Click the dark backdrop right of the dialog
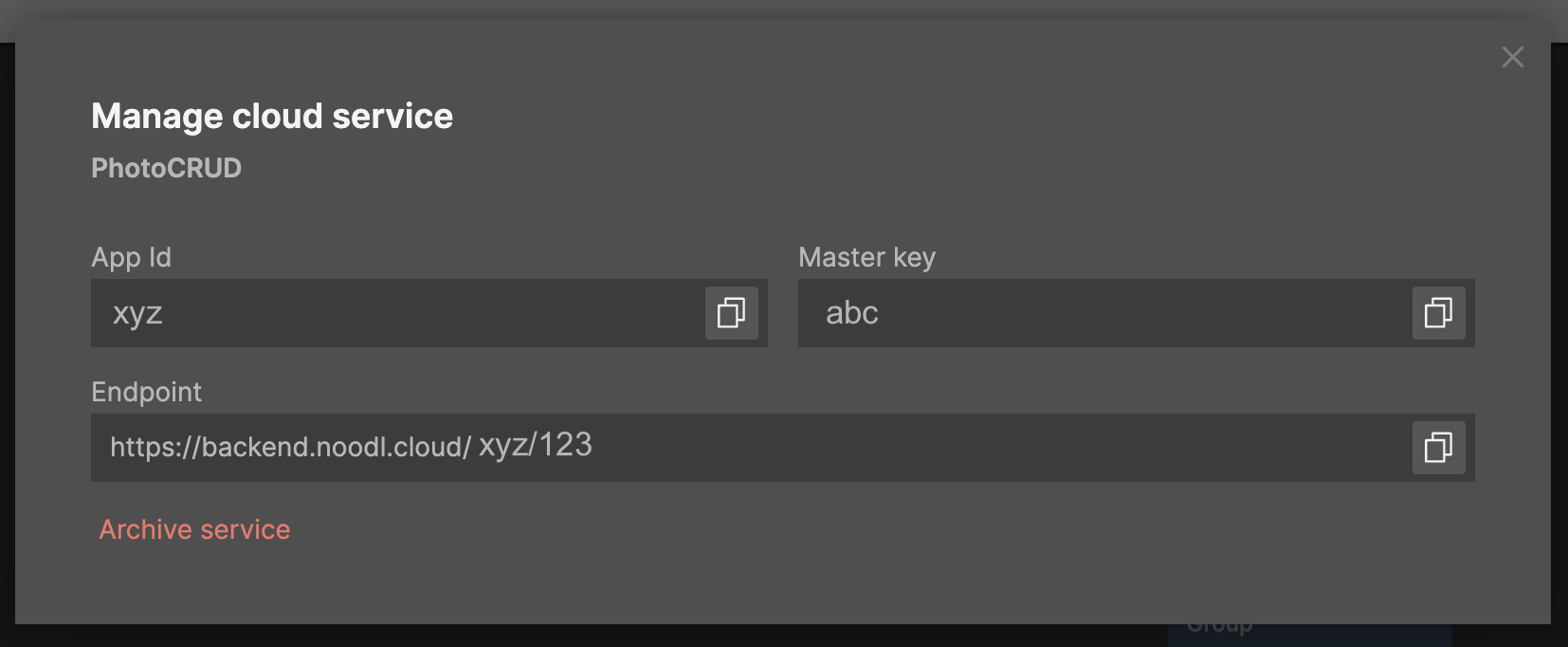Viewport: 1568px width, 647px height. [1559, 332]
